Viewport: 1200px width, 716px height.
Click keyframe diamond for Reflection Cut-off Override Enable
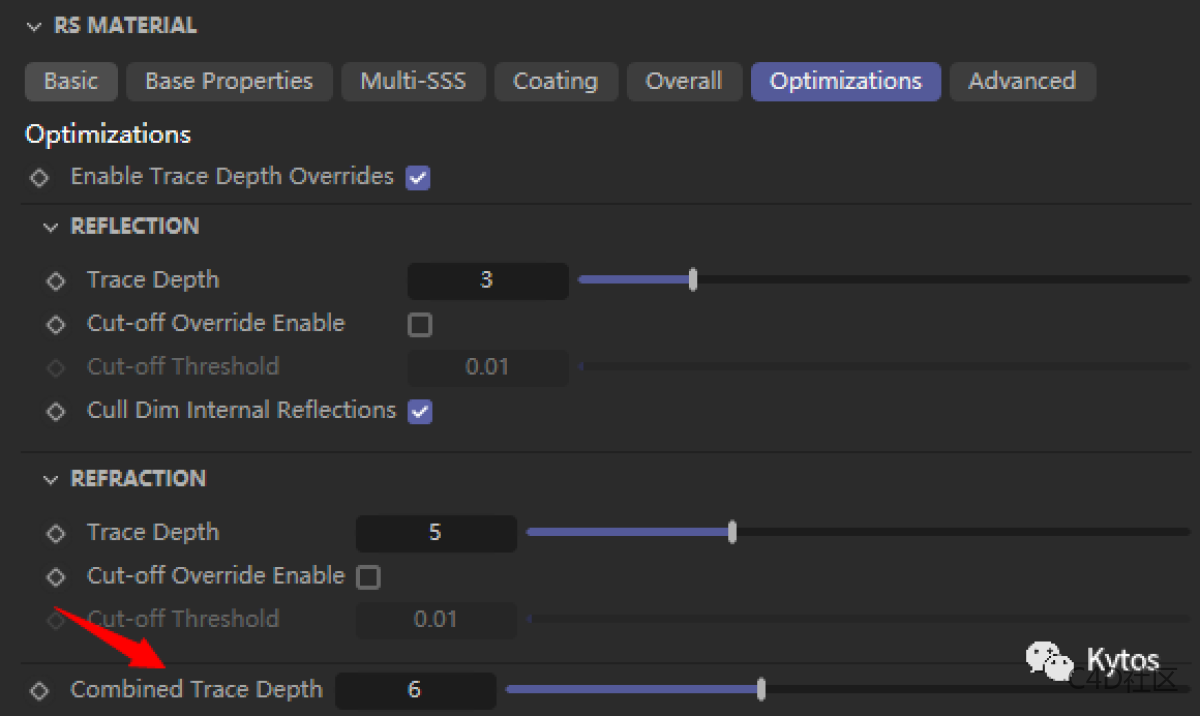pos(56,325)
